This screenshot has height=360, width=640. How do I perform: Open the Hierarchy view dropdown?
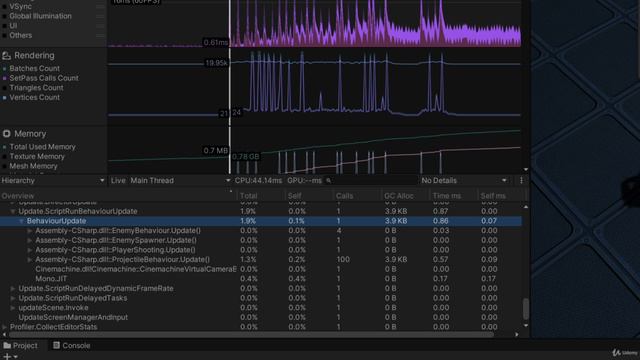pyautogui.click(x=53, y=180)
